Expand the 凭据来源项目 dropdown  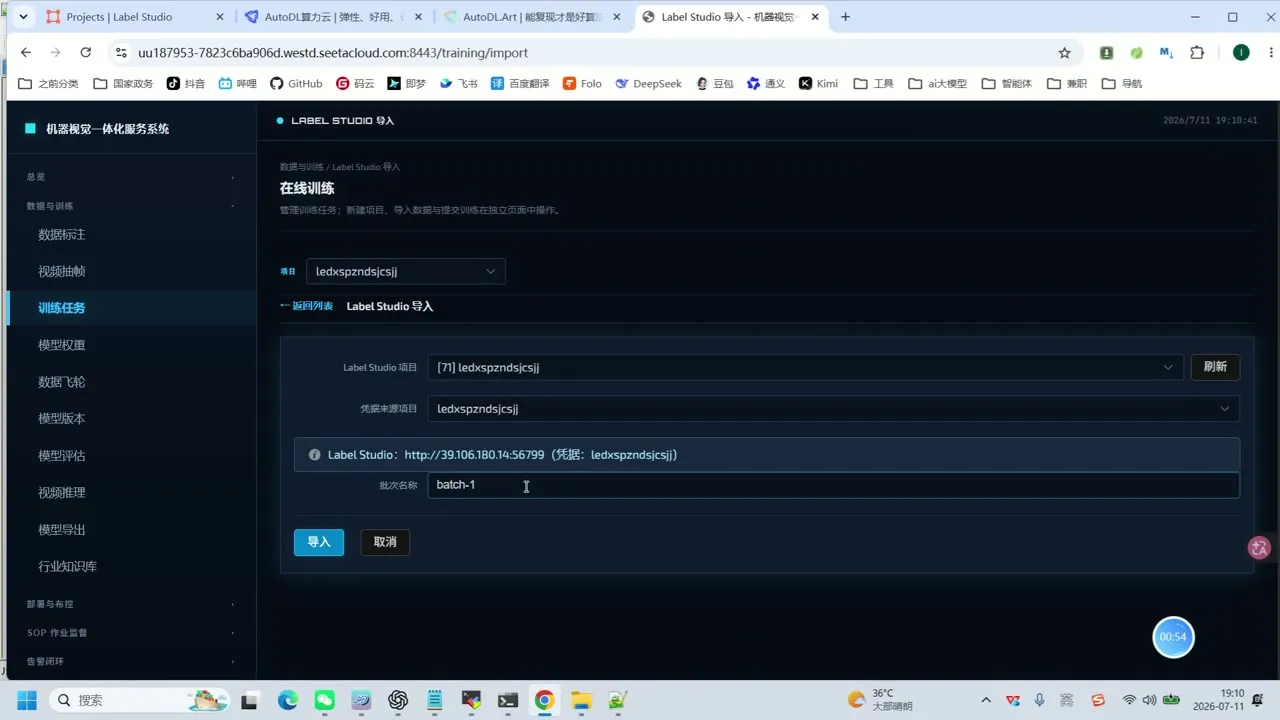click(x=833, y=408)
